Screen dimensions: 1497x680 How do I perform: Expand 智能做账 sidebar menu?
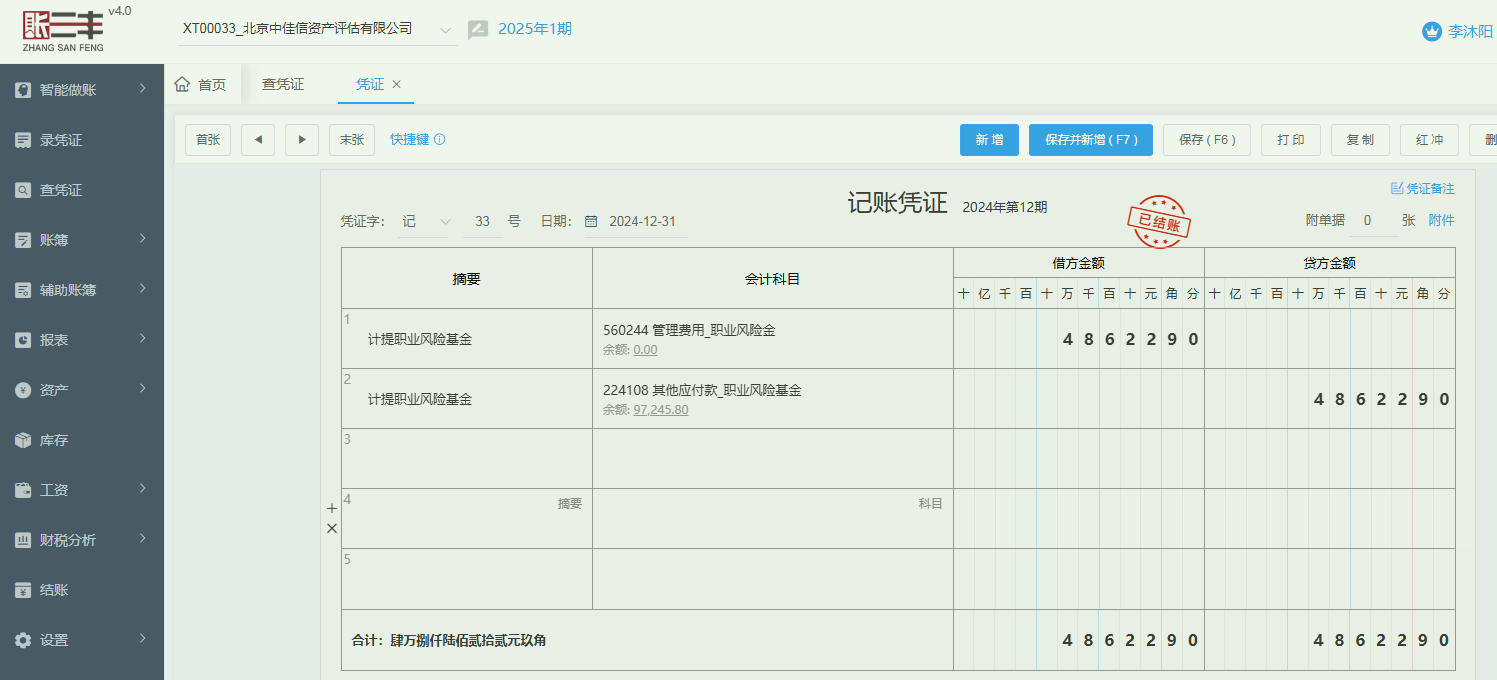click(82, 90)
